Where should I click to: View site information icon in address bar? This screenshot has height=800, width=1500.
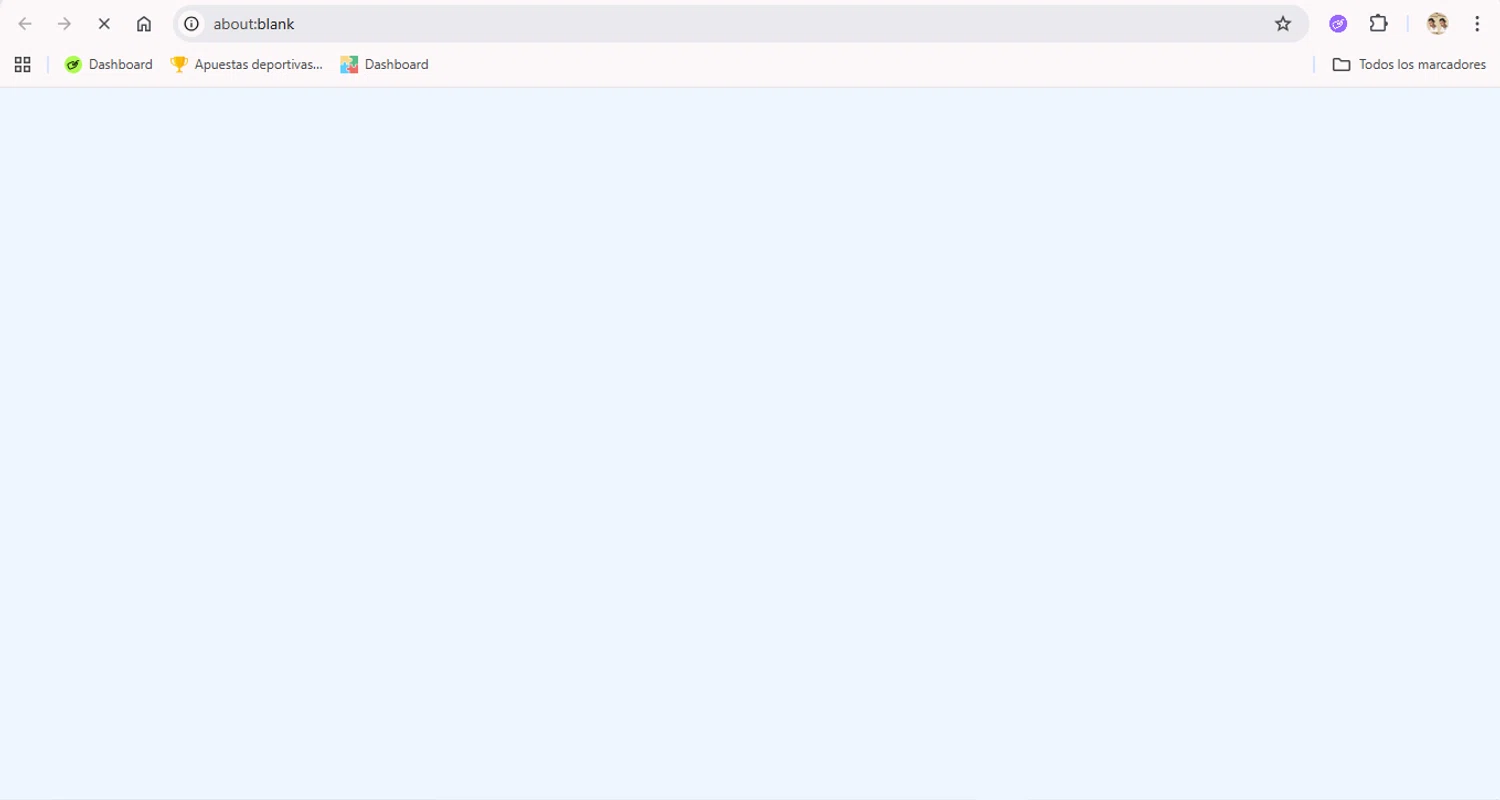click(192, 24)
